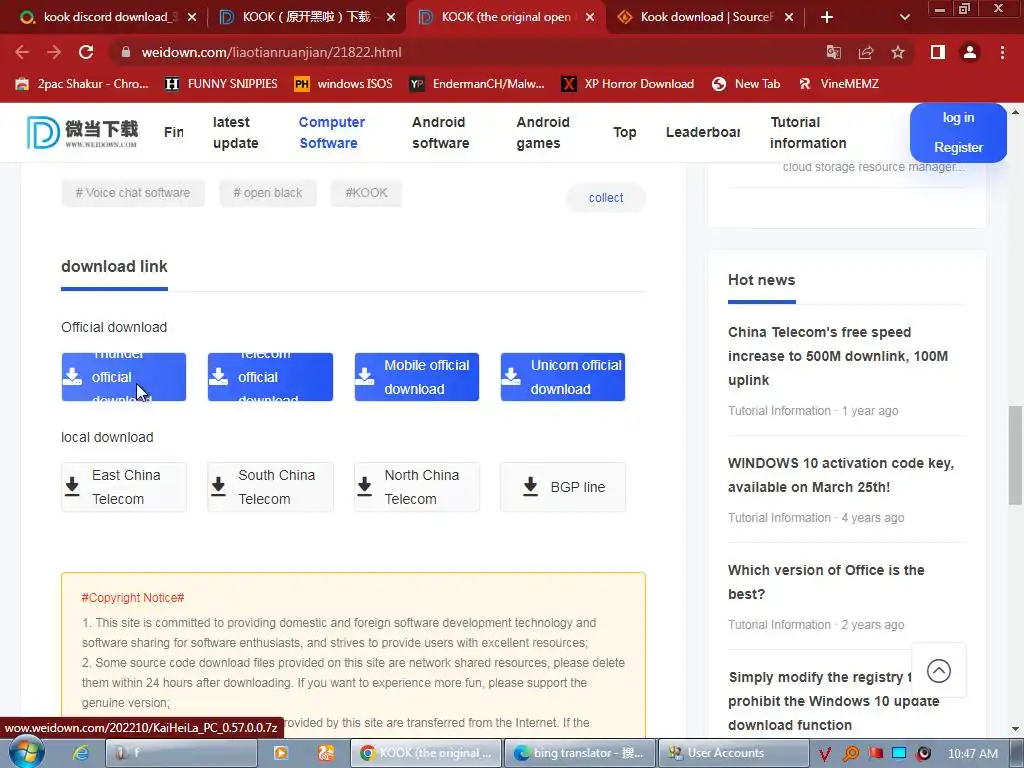
Task: Open the Android games menu item
Action: [x=543, y=133]
